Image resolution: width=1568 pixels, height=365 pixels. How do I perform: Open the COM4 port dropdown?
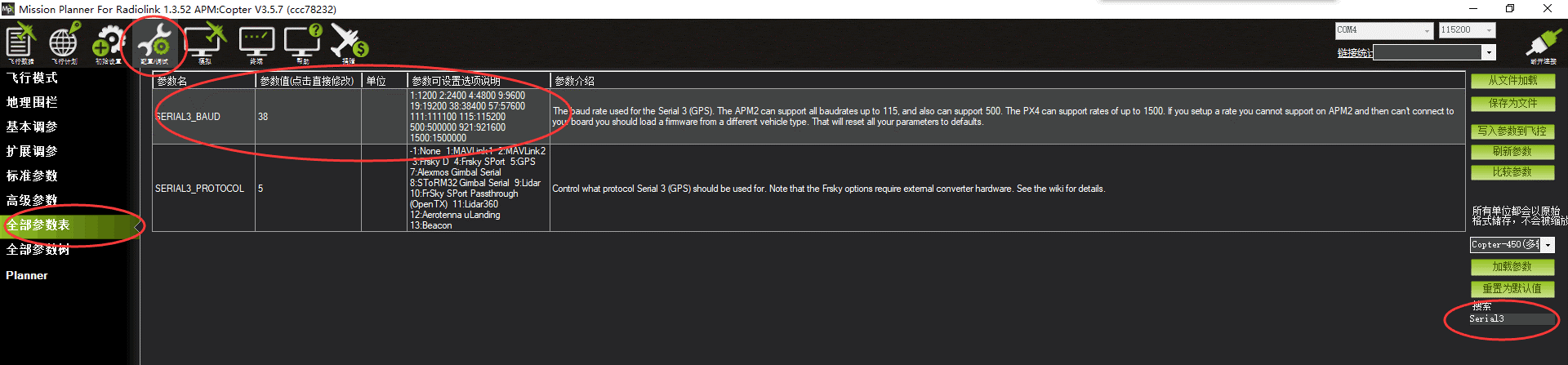tap(1427, 30)
